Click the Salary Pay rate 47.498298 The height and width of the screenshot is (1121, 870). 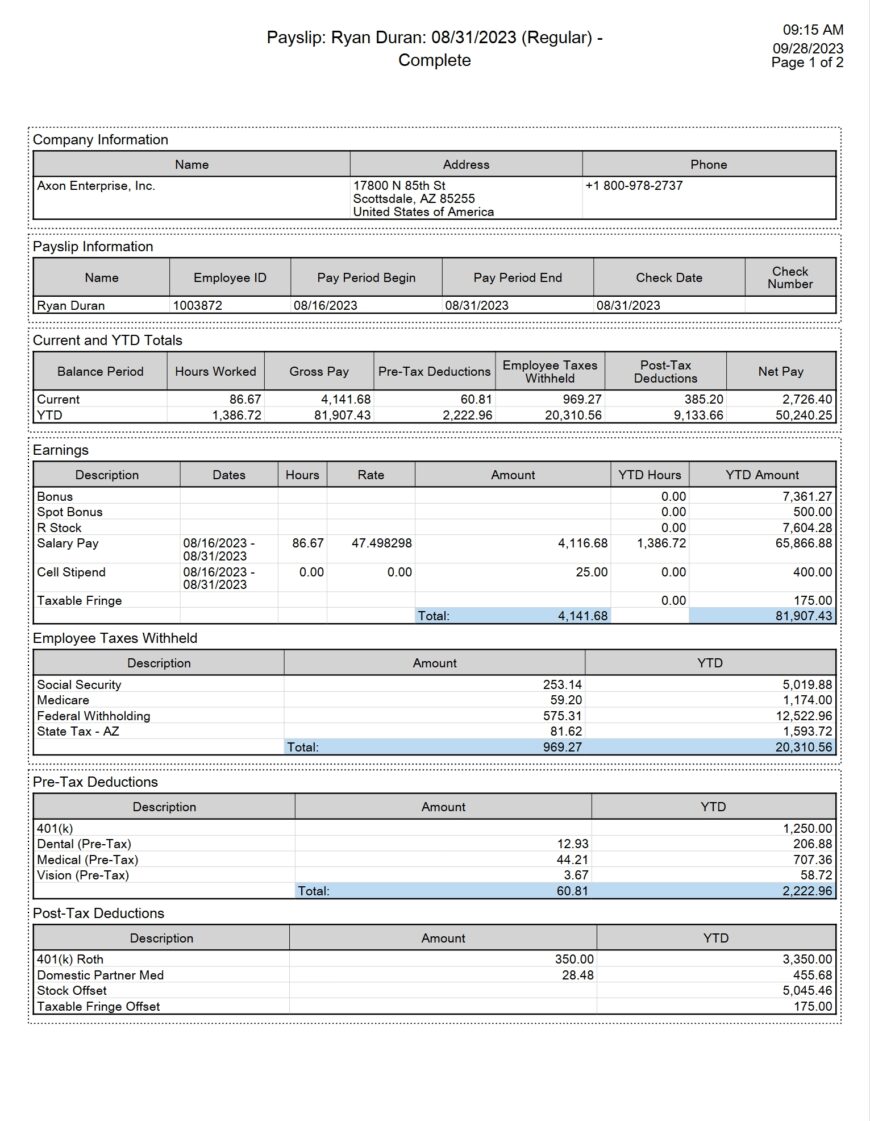(382, 543)
